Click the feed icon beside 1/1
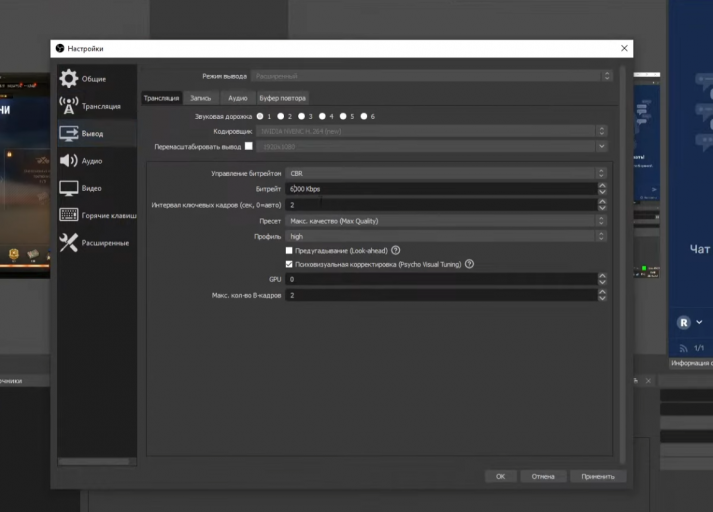Viewport: 713px width, 512px height. point(683,348)
